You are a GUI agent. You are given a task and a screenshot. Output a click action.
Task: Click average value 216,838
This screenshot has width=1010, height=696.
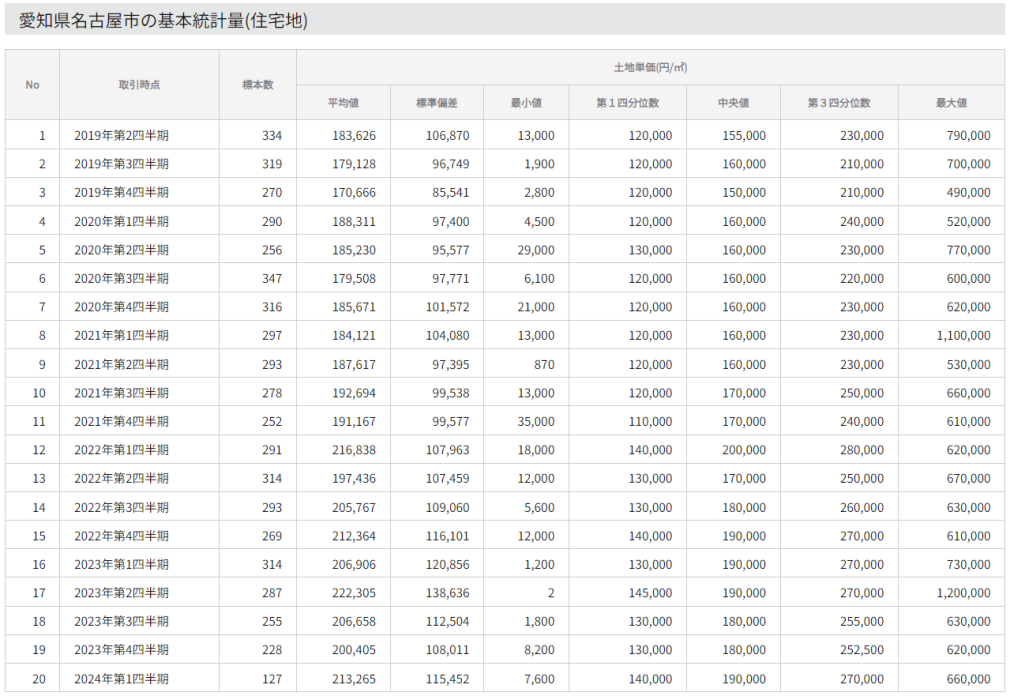pyautogui.click(x=354, y=450)
